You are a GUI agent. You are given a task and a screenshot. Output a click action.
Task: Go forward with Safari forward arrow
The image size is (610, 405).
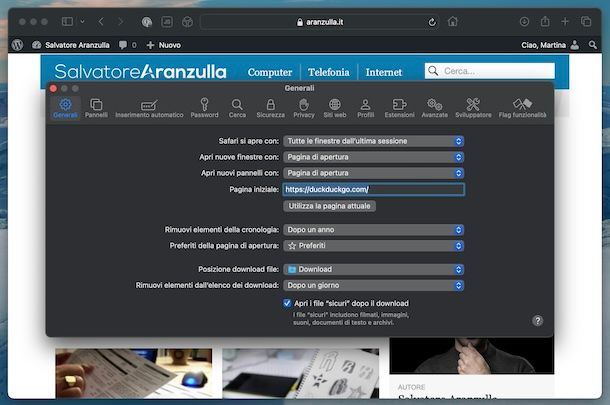(x=121, y=21)
